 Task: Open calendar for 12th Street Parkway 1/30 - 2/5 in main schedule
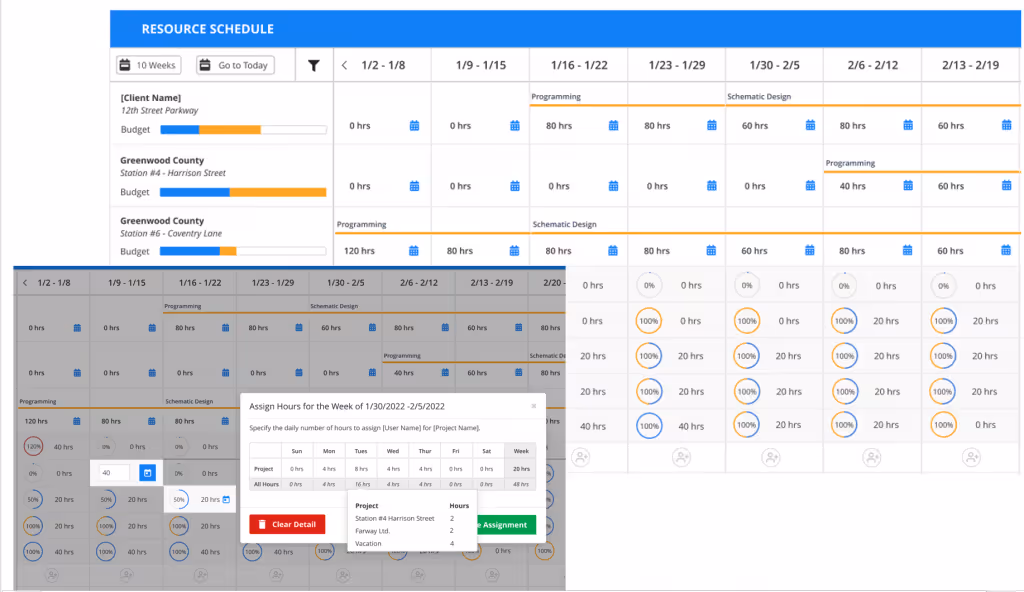coord(810,125)
